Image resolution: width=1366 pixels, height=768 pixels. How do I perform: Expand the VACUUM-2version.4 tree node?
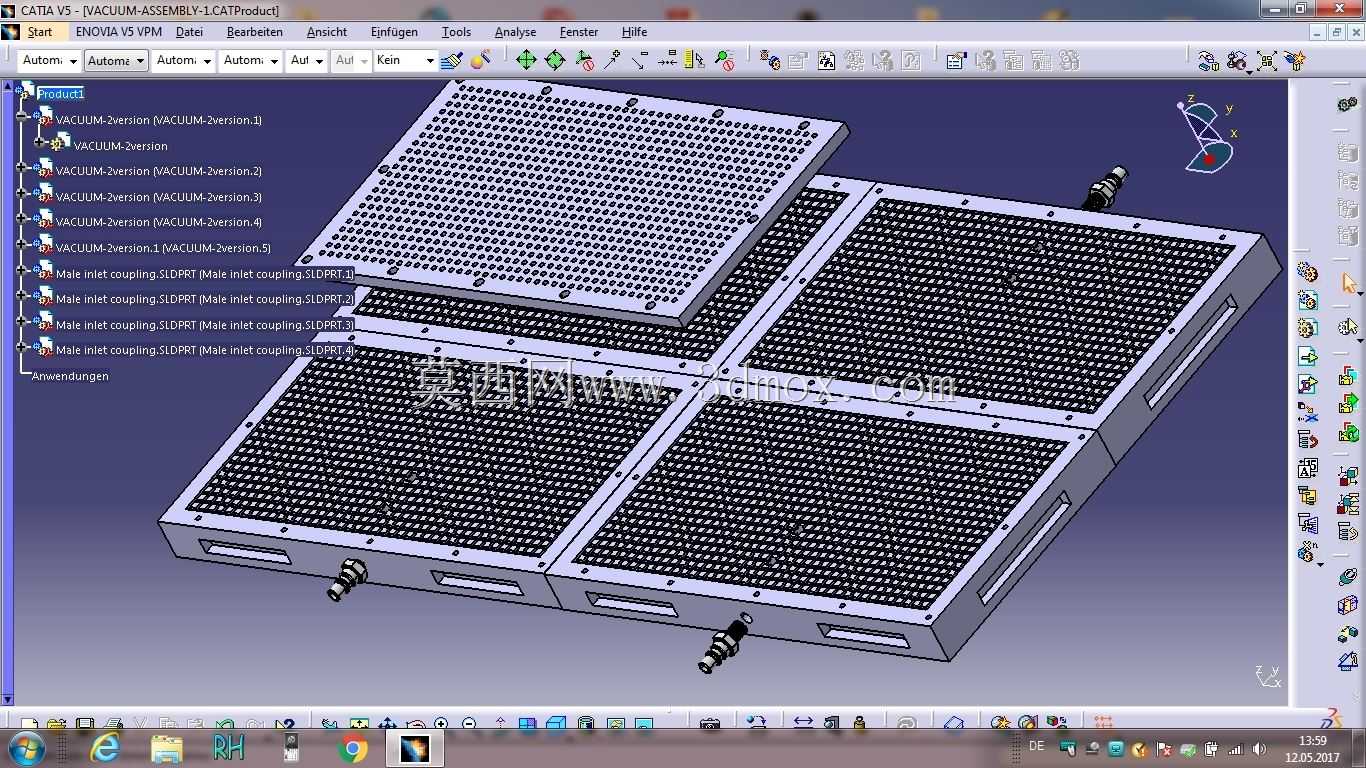(22, 219)
